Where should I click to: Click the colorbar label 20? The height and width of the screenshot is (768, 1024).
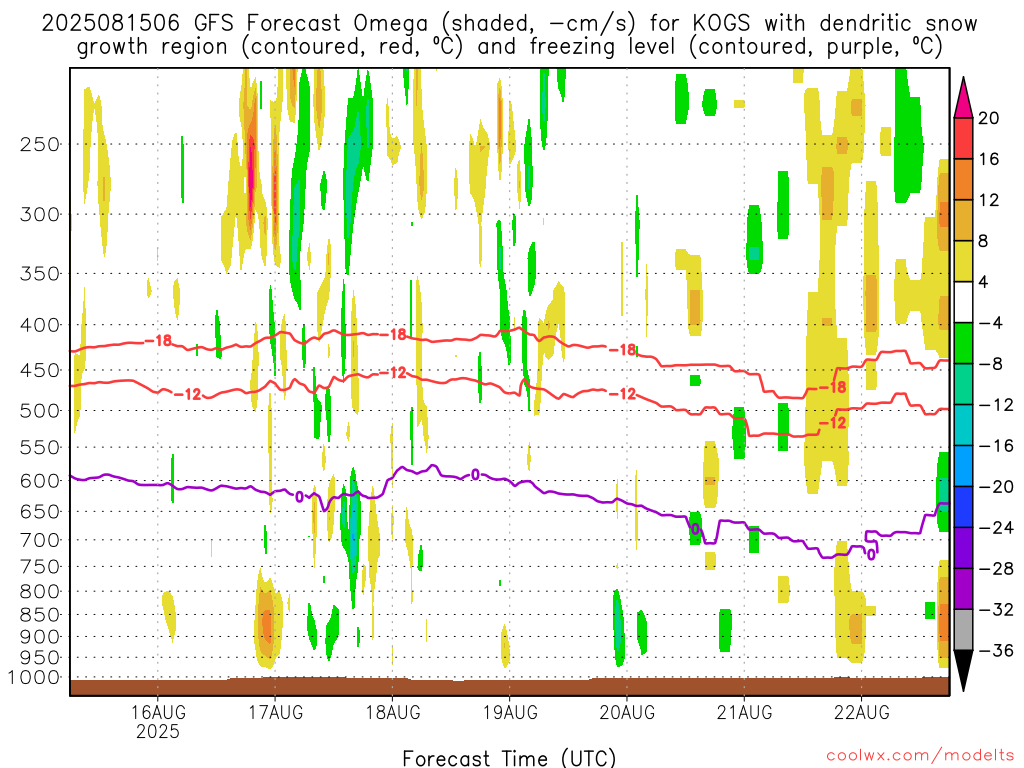[989, 118]
